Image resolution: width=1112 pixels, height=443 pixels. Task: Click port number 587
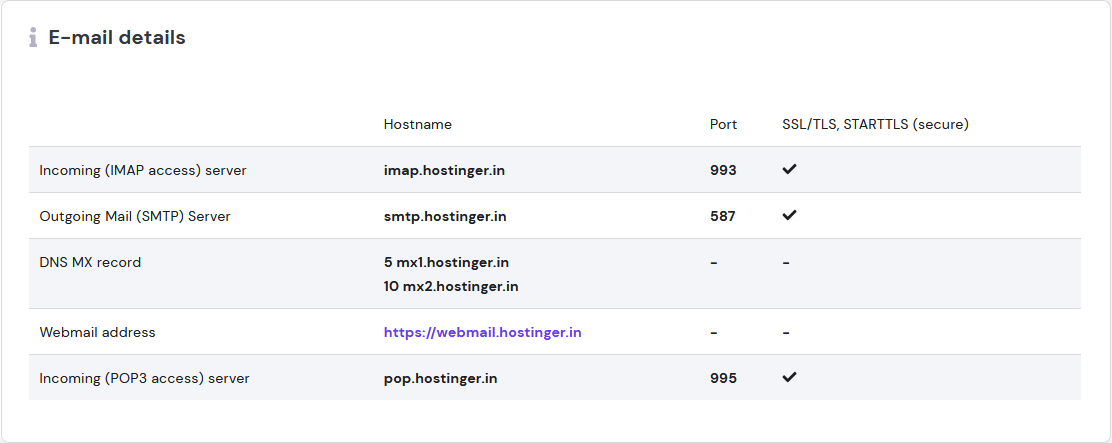tap(723, 216)
